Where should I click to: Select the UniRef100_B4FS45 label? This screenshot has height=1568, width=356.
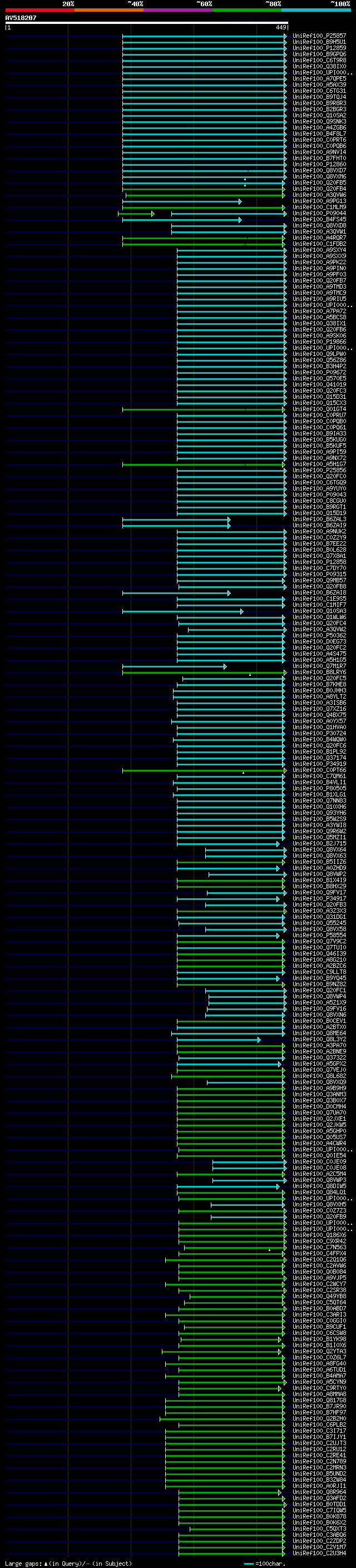tap(319, 219)
